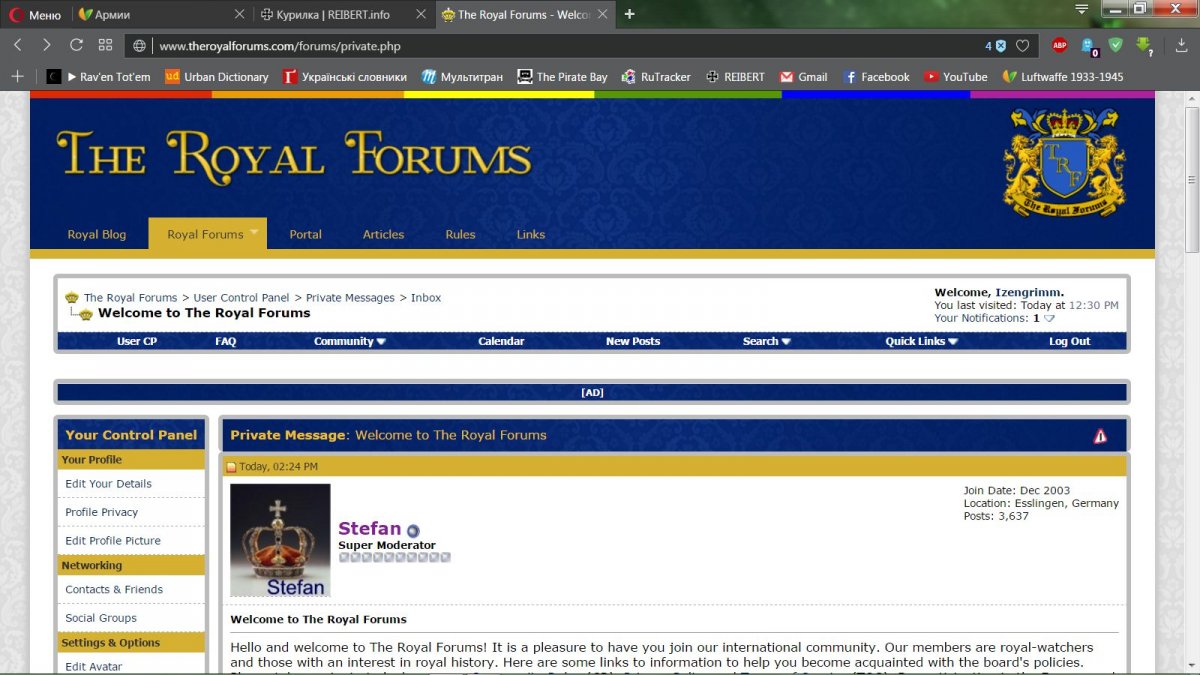Viewport: 1200px width, 675px height.
Task: Open Stefan's user profile name
Action: pos(369,528)
